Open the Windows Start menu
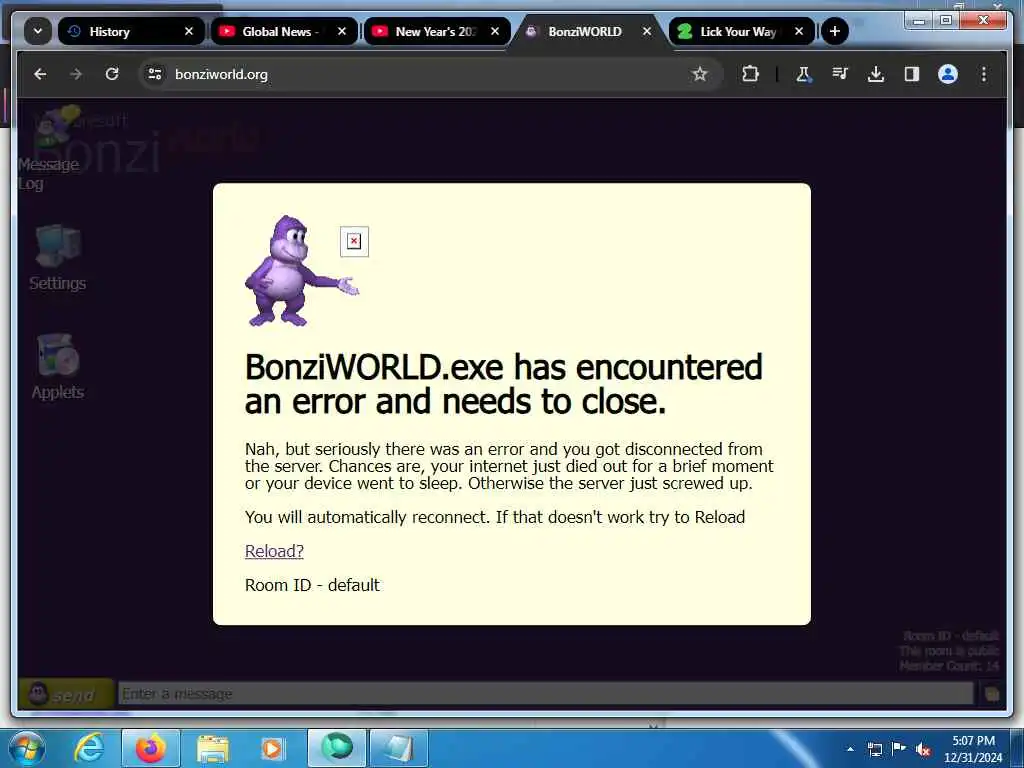1024x768 pixels. [x=27, y=748]
